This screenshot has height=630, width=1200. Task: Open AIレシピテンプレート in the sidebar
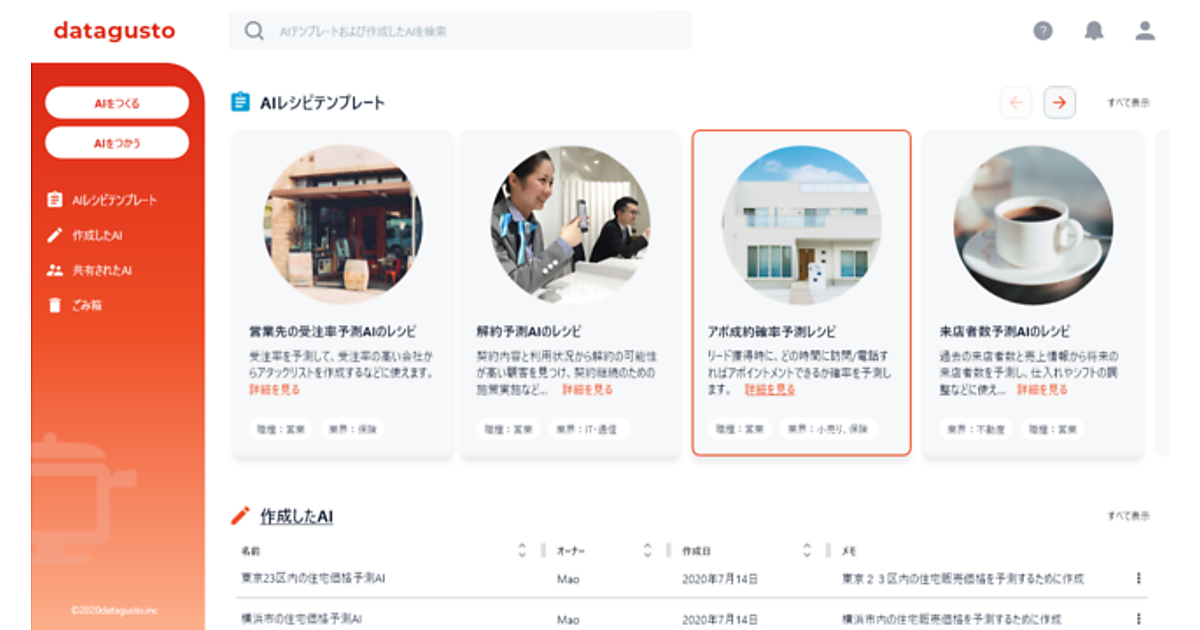[114, 200]
